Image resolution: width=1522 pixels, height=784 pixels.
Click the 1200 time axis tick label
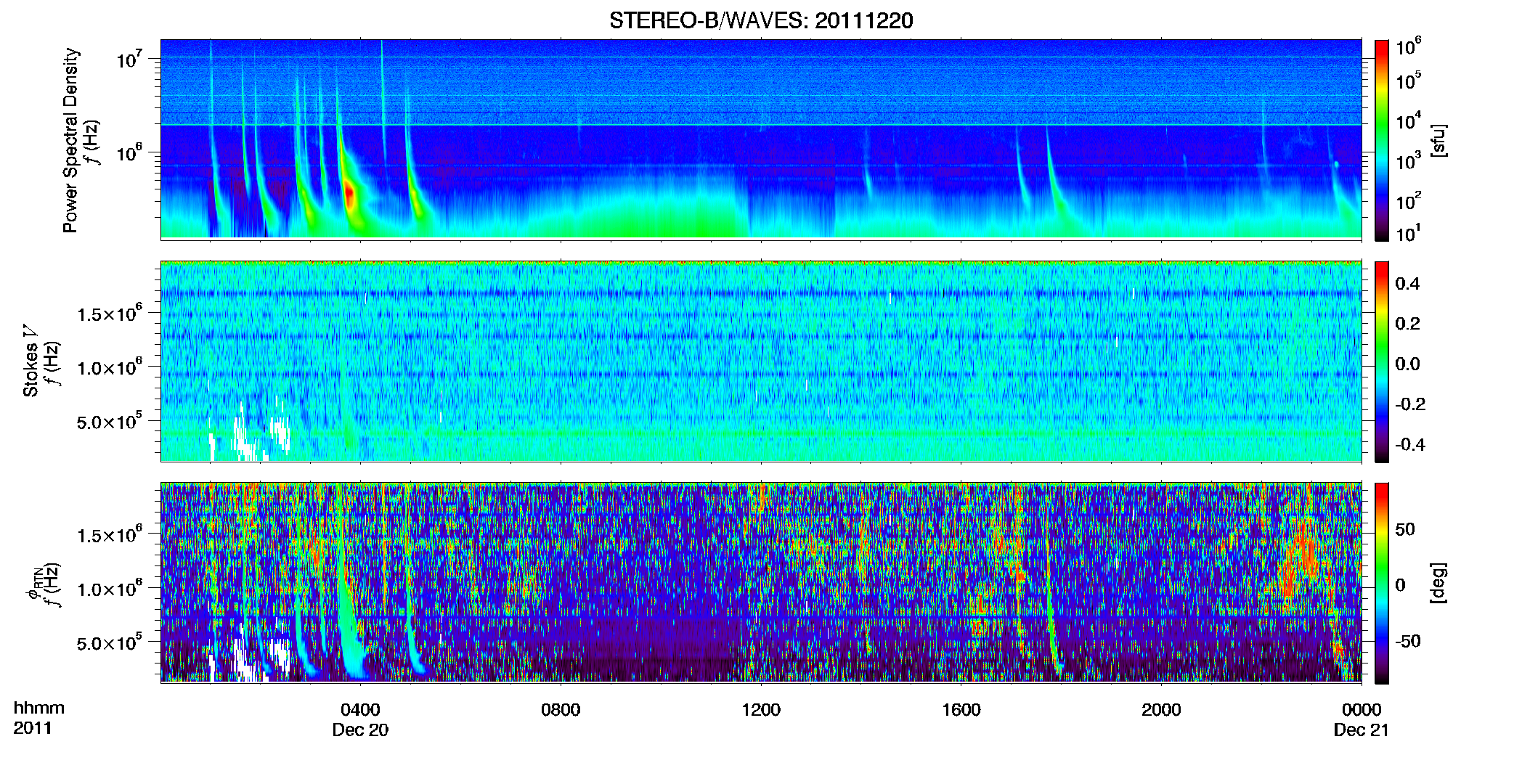point(761,709)
